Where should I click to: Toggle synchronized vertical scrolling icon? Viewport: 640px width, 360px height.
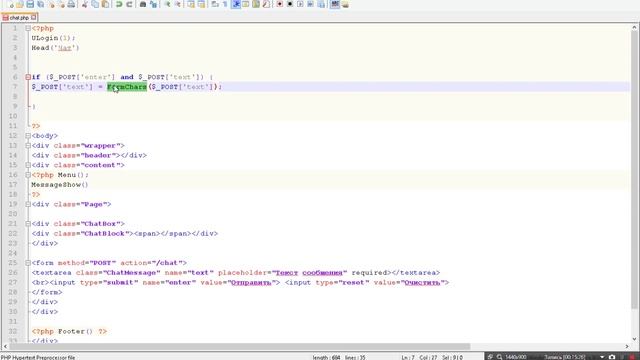191,4
